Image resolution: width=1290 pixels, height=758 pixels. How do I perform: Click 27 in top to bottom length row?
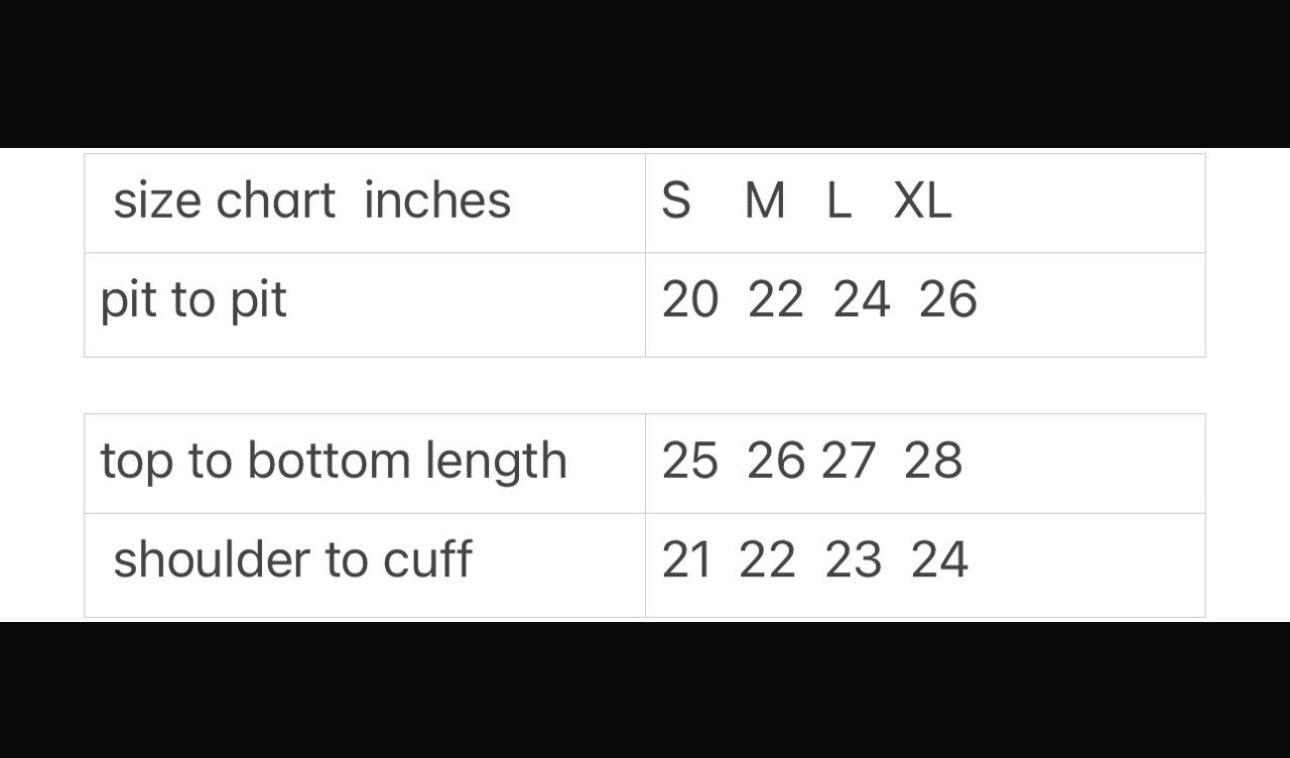[848, 461]
